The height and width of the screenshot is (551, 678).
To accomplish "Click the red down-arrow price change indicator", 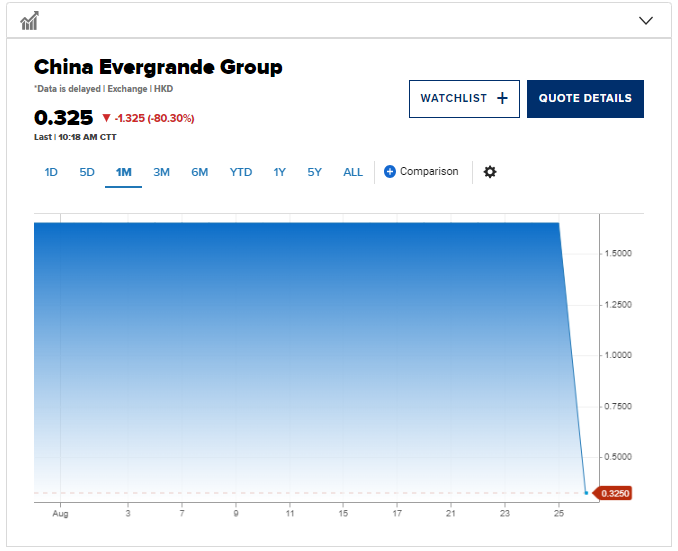I will [106, 118].
